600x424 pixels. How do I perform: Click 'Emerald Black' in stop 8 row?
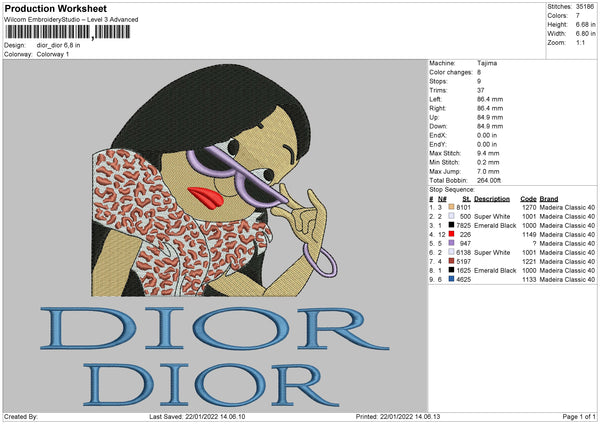[495, 271]
